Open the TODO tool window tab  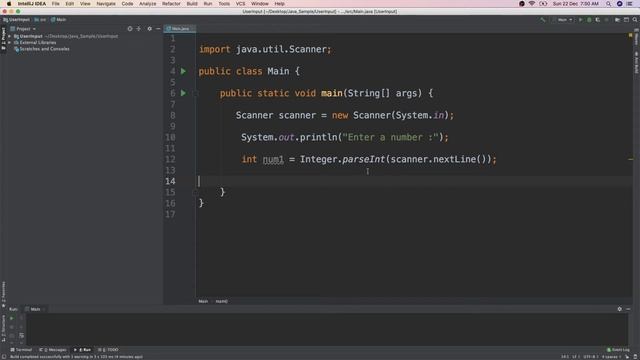coord(108,350)
